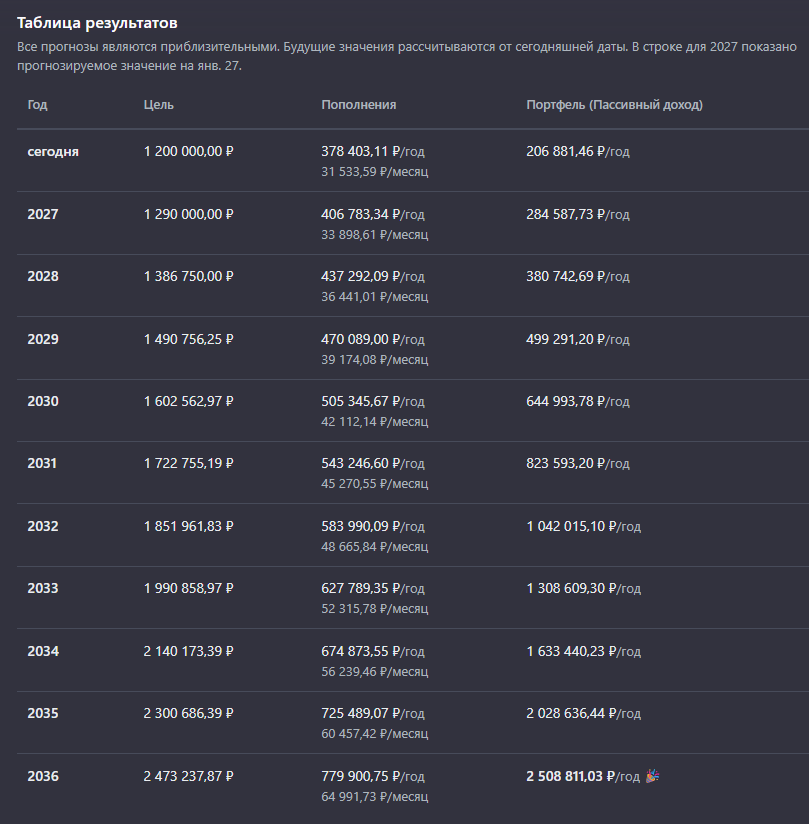Click the 2028 goal value 1 386 750,00 ₽
Viewport: 809px width, 824px height.
point(188,277)
